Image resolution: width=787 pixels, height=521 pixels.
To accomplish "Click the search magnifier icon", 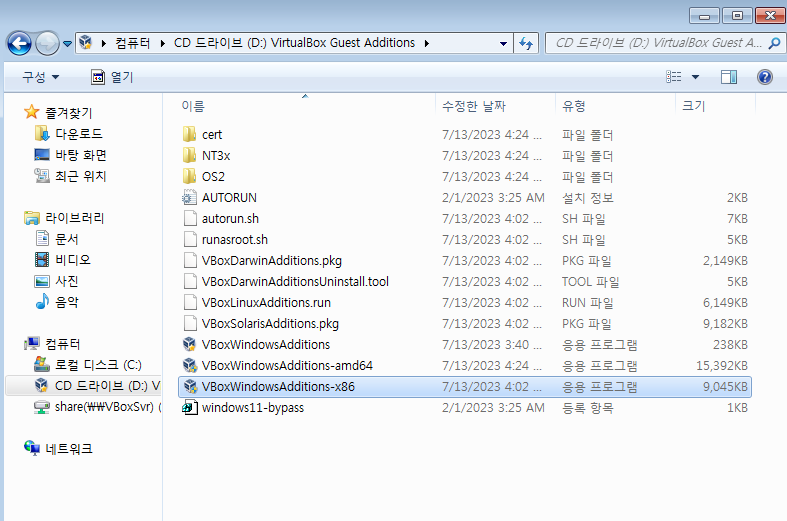I will point(775,43).
